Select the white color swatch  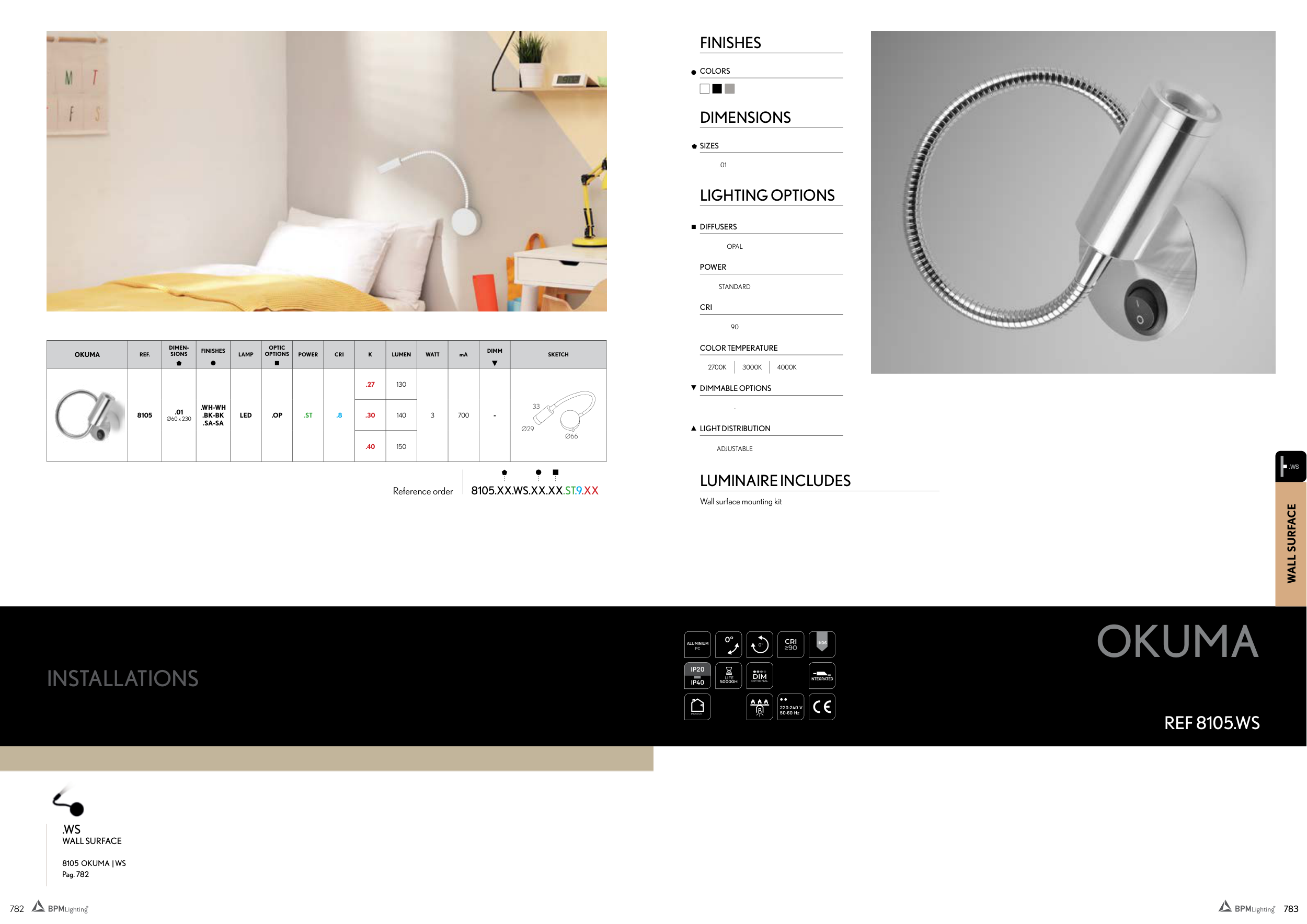[704, 89]
